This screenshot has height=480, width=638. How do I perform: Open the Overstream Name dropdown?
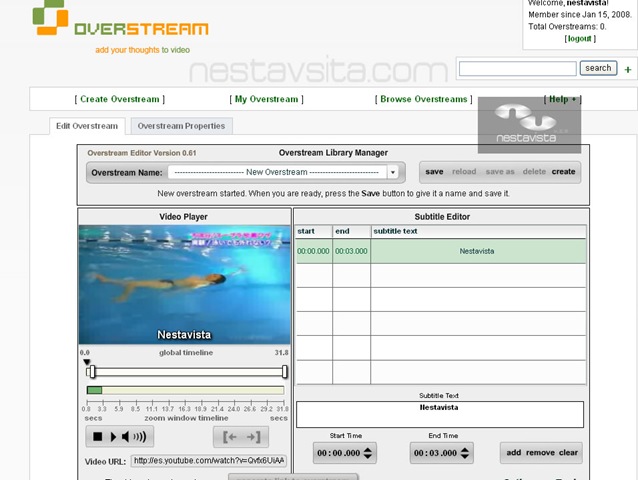tap(392, 172)
